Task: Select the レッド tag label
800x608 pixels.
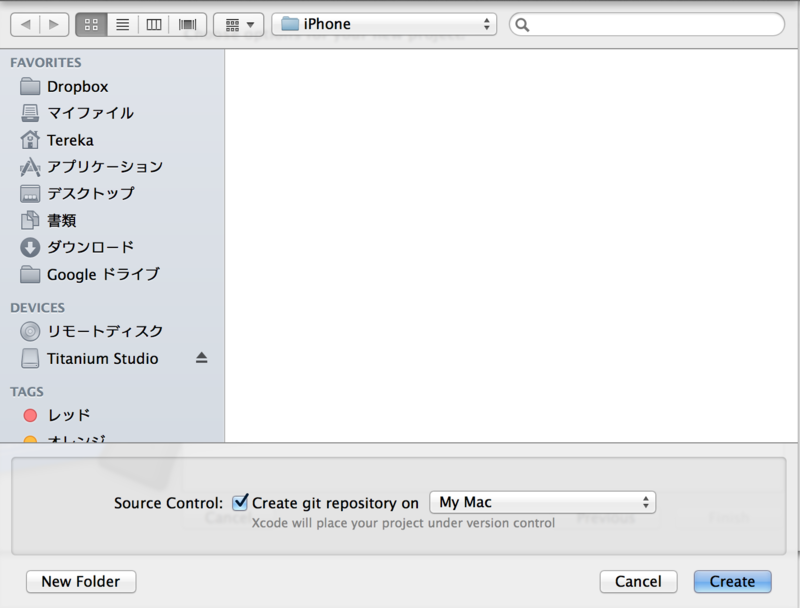Action: (x=69, y=415)
